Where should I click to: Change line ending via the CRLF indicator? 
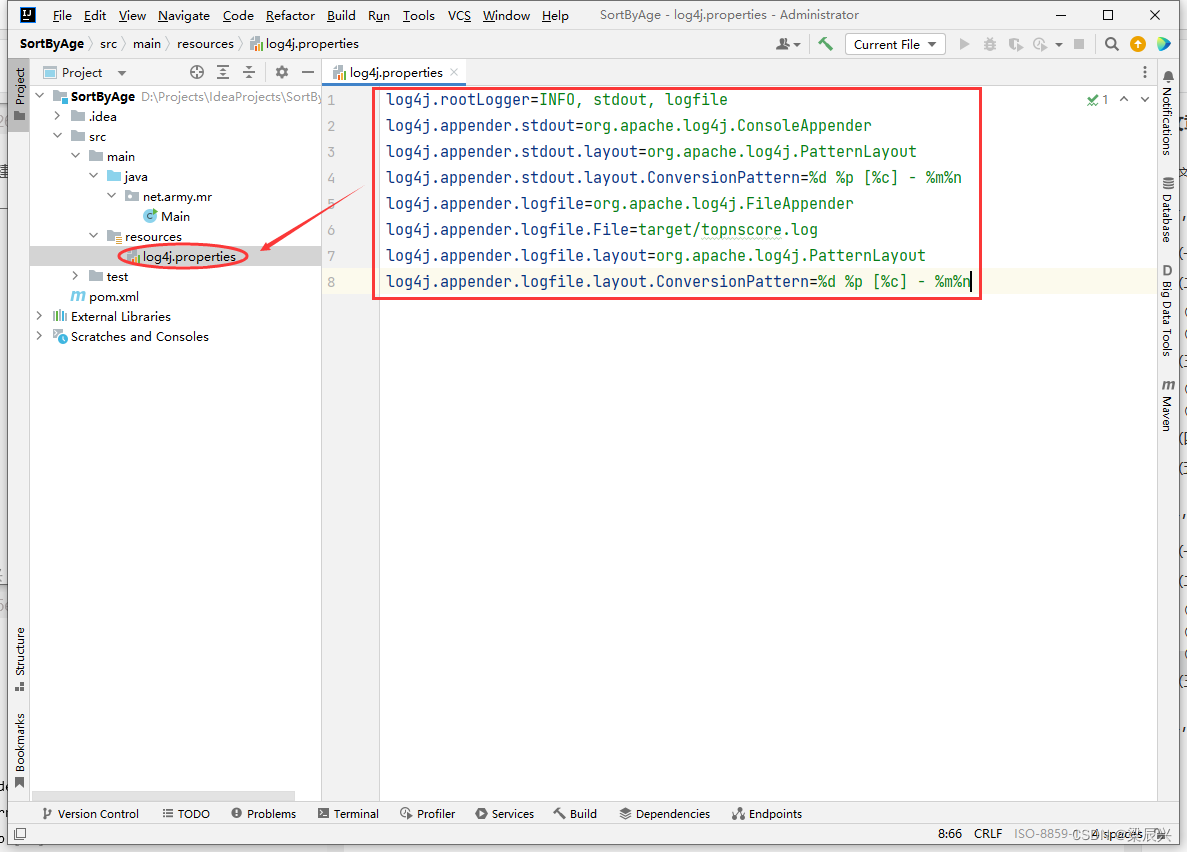point(988,833)
